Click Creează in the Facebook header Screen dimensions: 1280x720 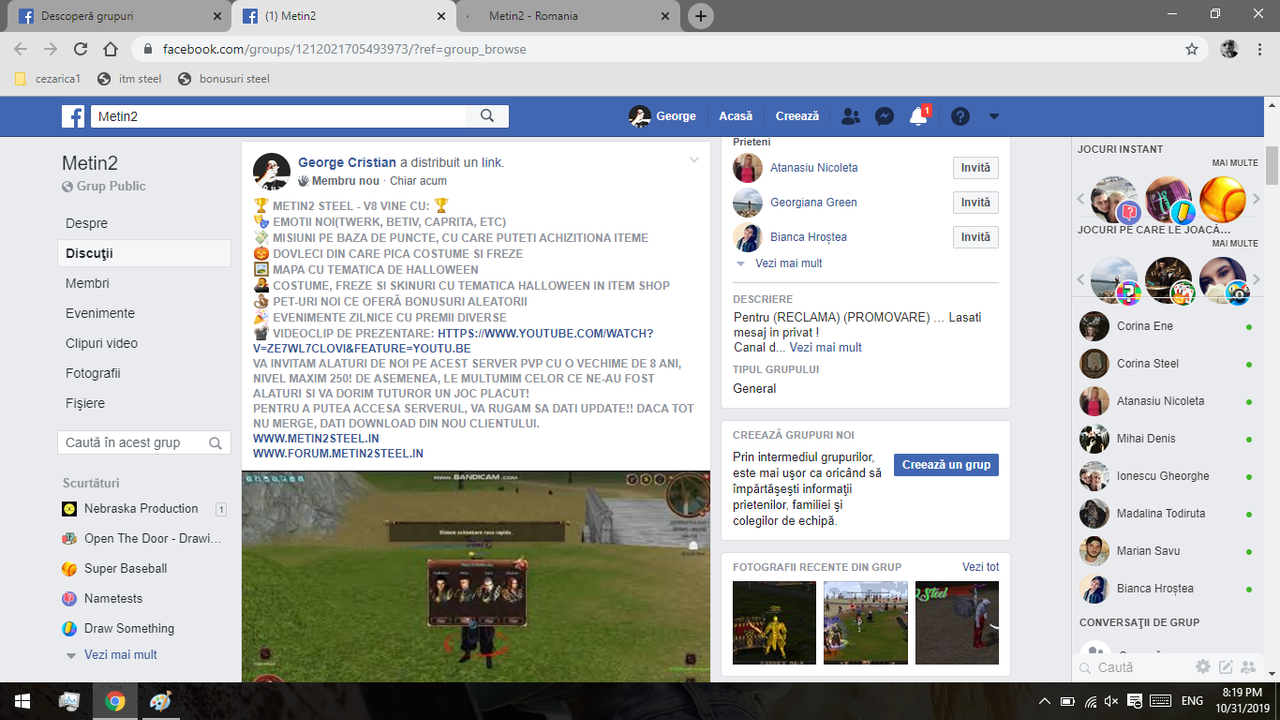coord(797,116)
